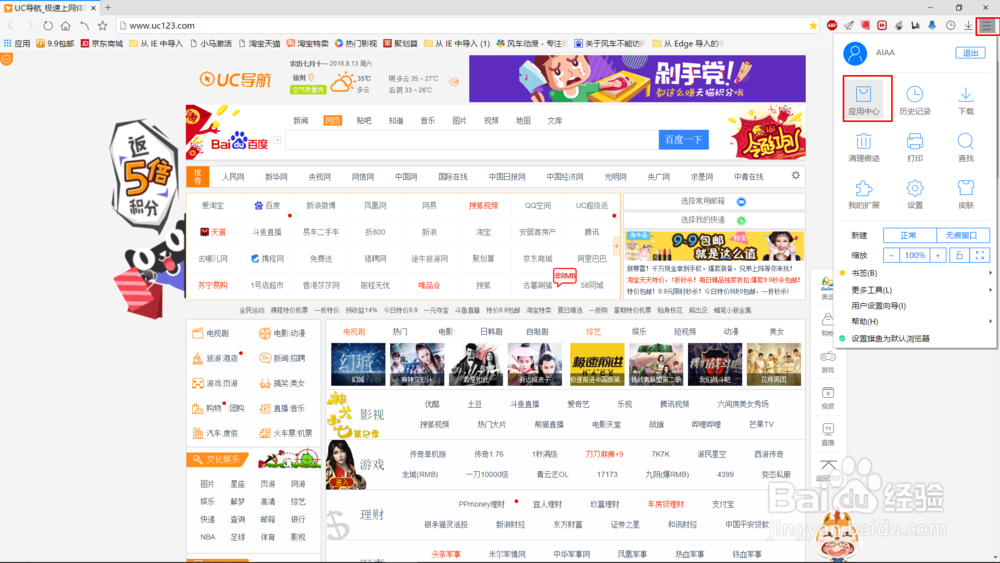
Task: Click 用户设置向导(I) menu entry
Action: click(x=878, y=305)
